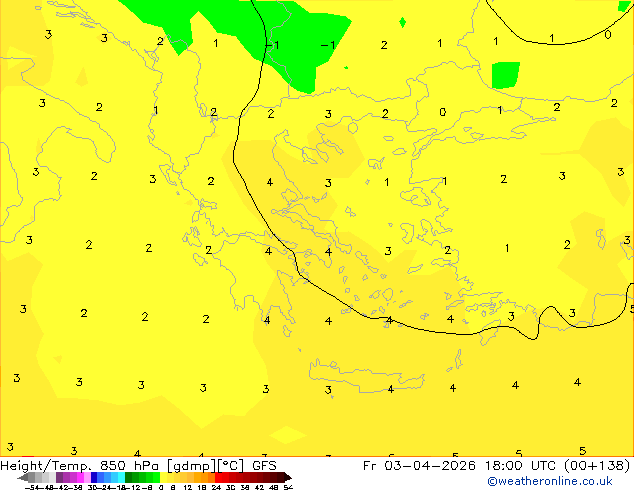Select the yellow legend swatch above 0
634x490 pixels.
click(x=163, y=477)
